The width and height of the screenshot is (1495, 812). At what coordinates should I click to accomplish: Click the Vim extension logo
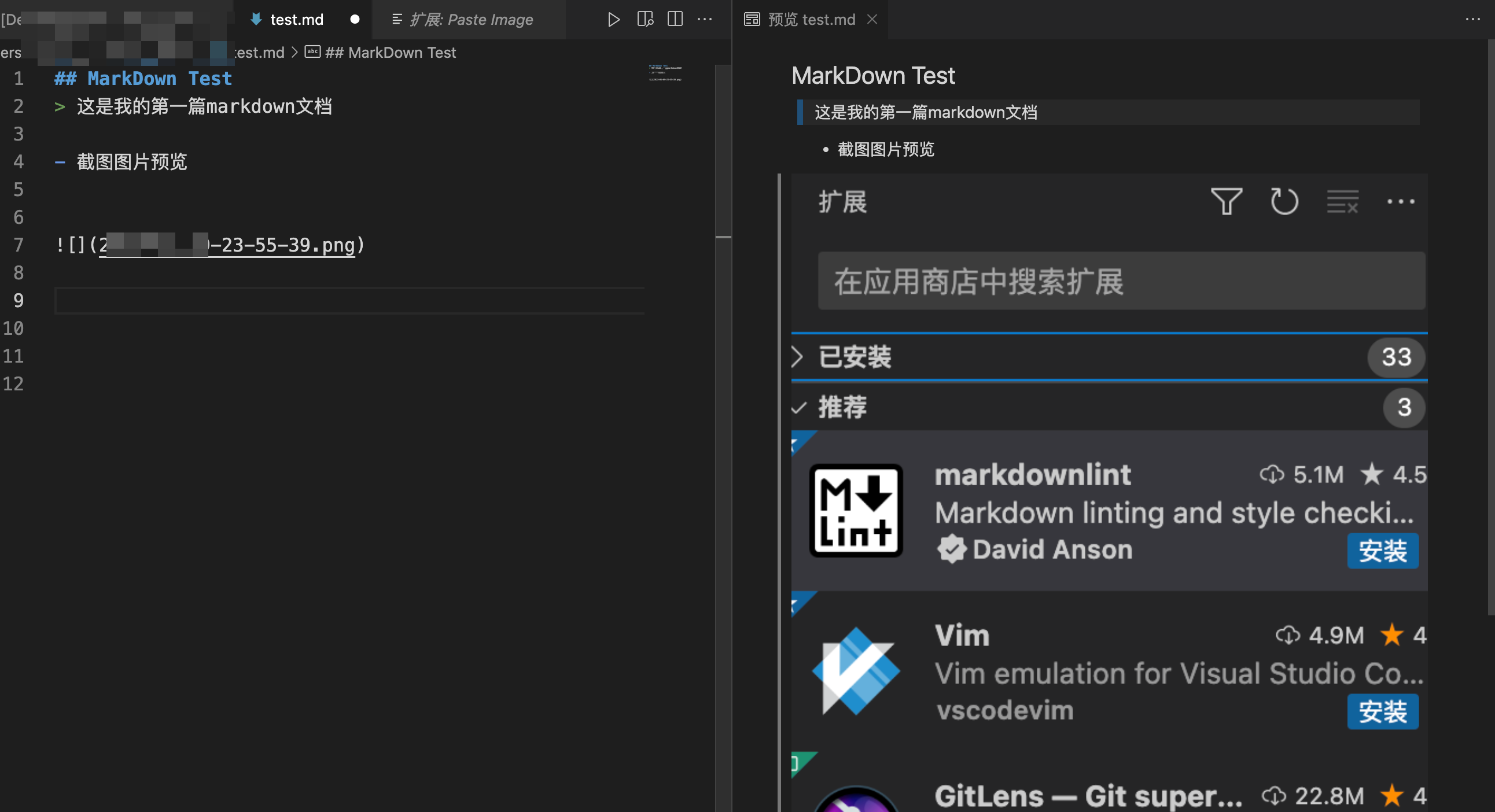(856, 671)
